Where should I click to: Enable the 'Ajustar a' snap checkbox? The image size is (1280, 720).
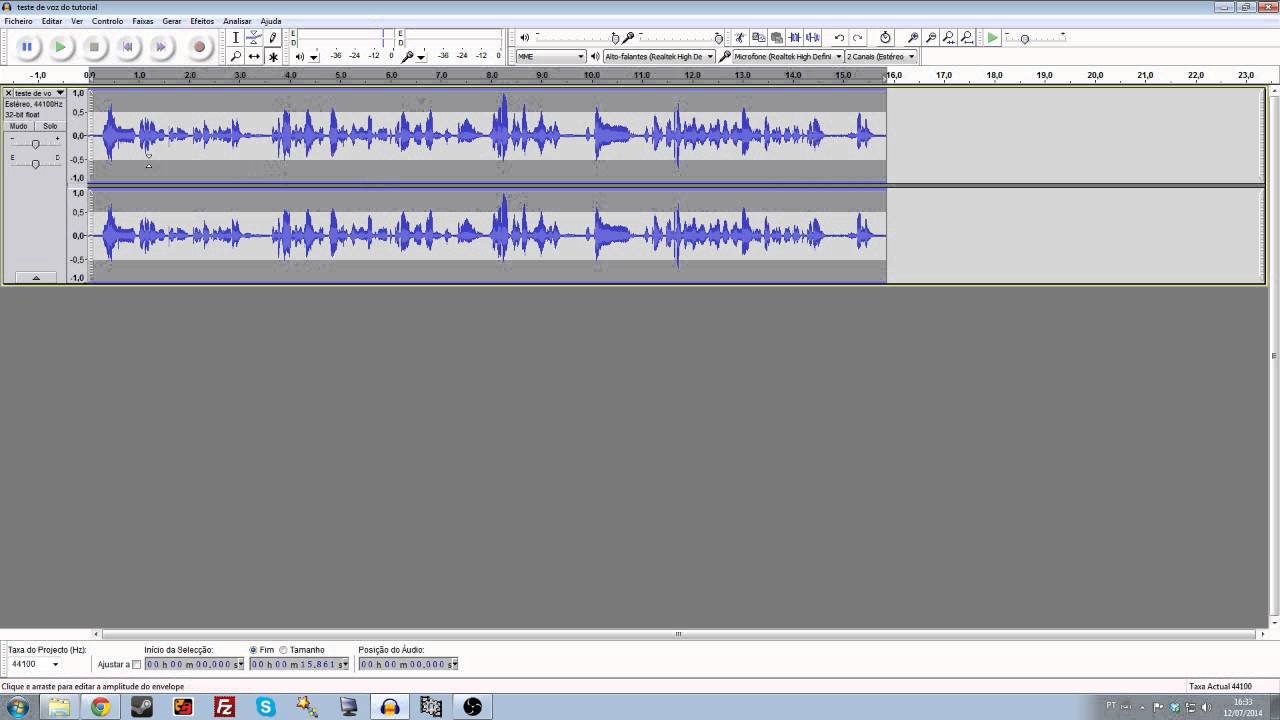point(137,664)
